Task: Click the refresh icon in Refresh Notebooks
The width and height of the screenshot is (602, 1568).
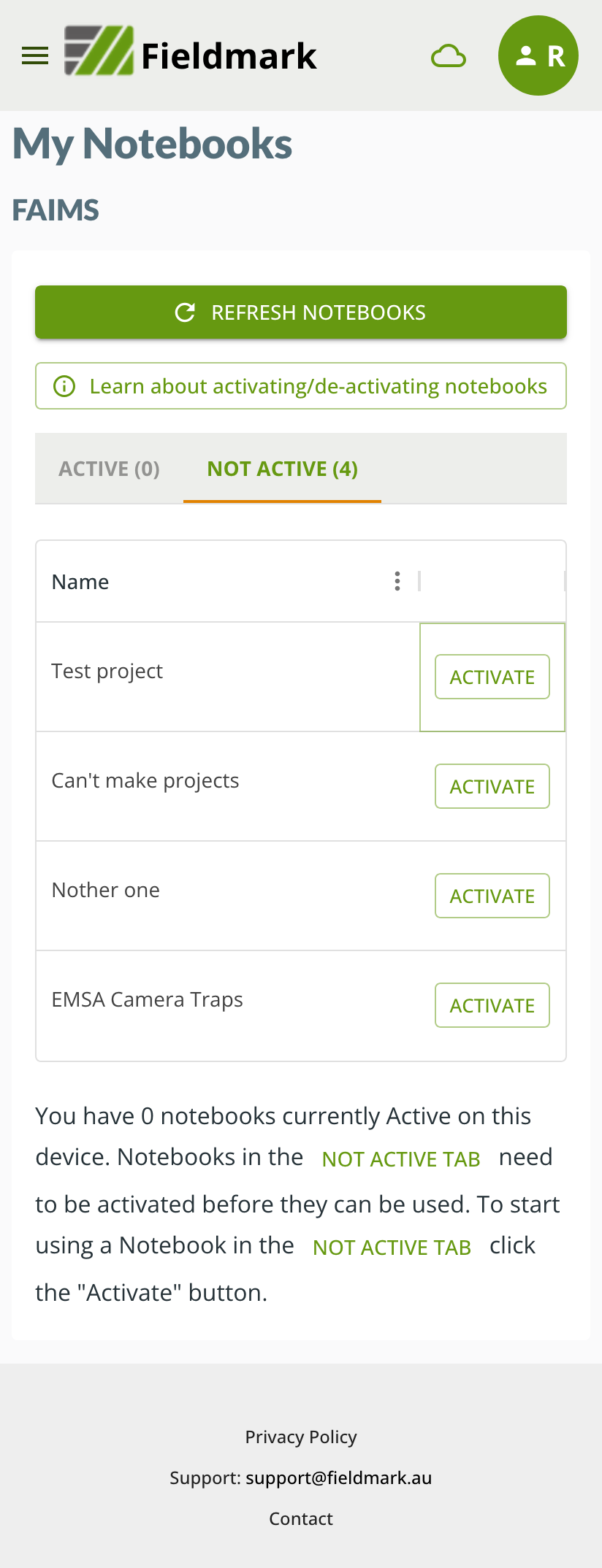Action: click(x=186, y=312)
